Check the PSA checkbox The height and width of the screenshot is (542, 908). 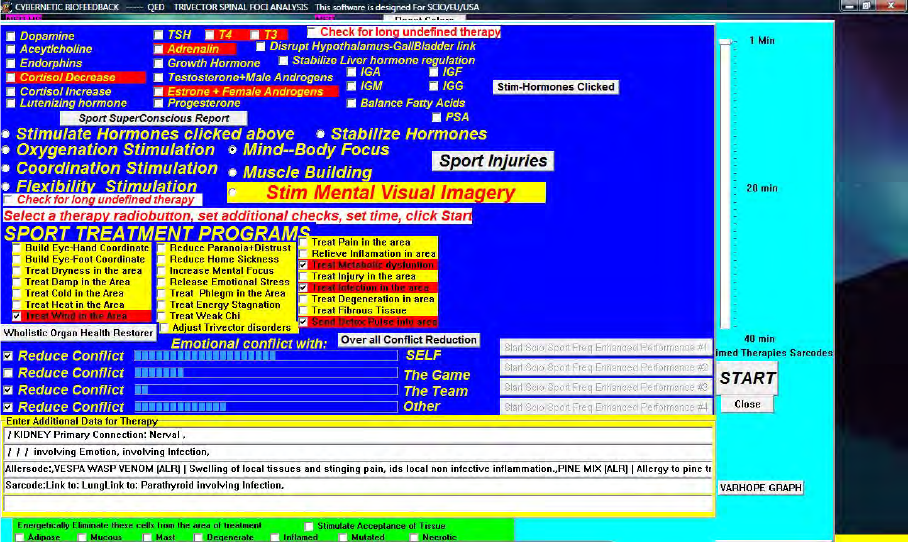(x=437, y=118)
